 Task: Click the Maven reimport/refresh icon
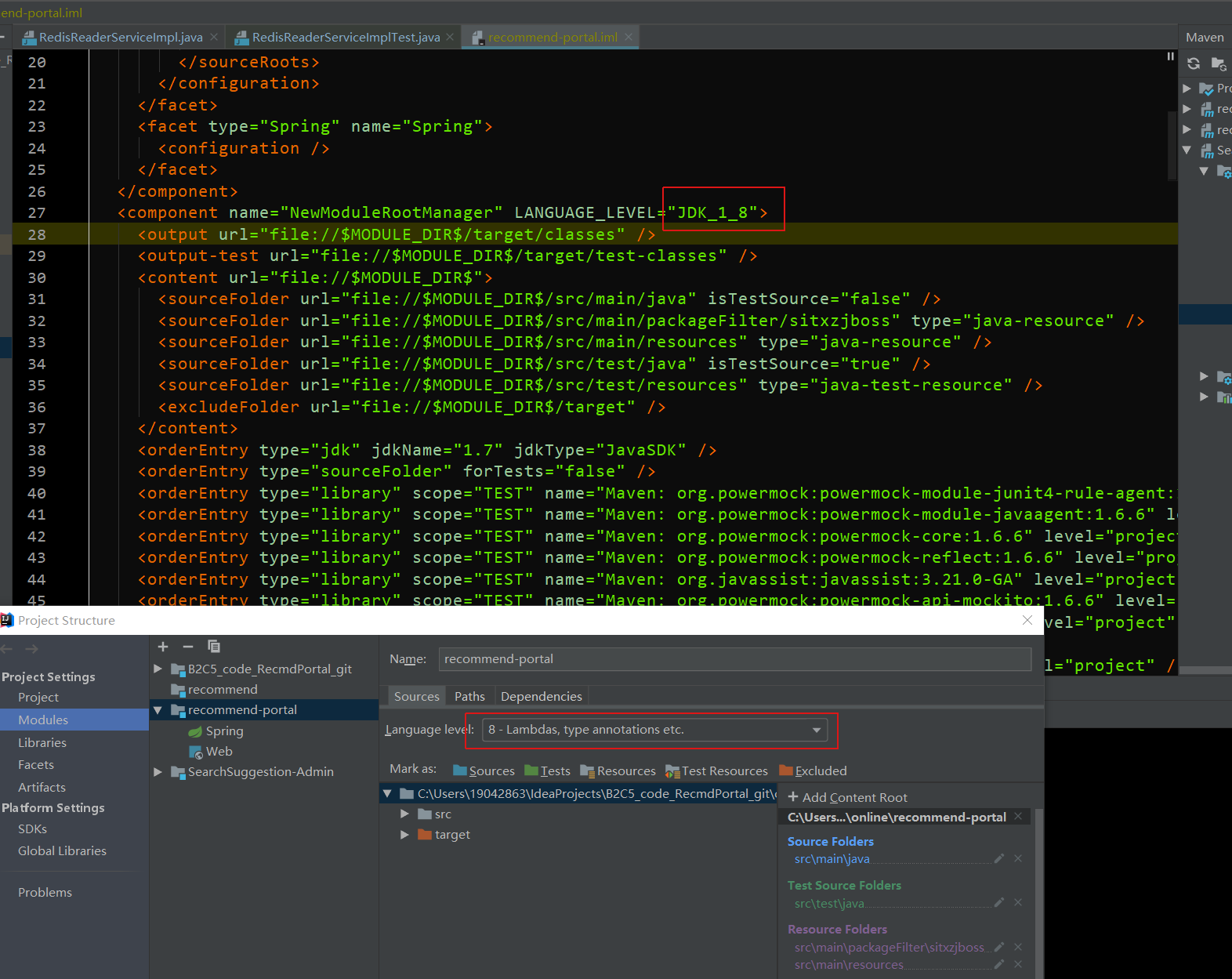(x=1194, y=63)
